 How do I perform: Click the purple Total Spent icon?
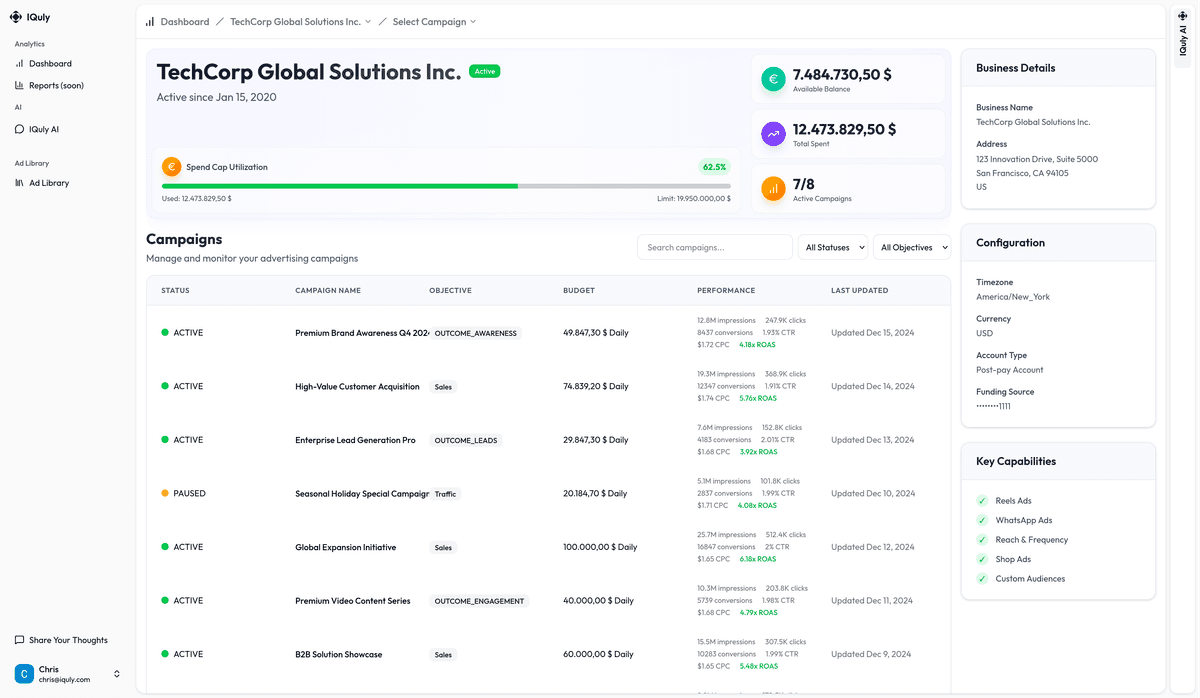[x=772, y=133]
